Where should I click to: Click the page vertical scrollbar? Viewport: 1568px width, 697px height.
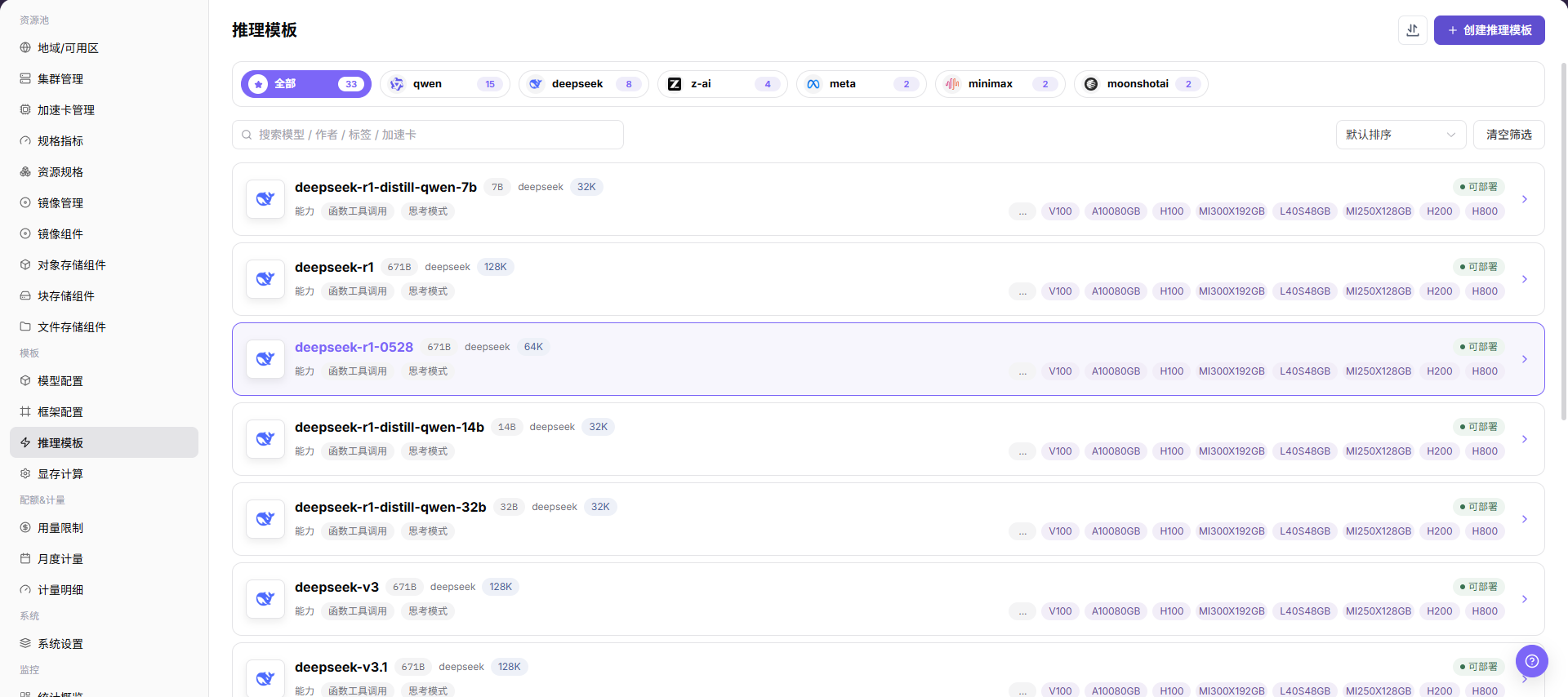tap(1564, 241)
